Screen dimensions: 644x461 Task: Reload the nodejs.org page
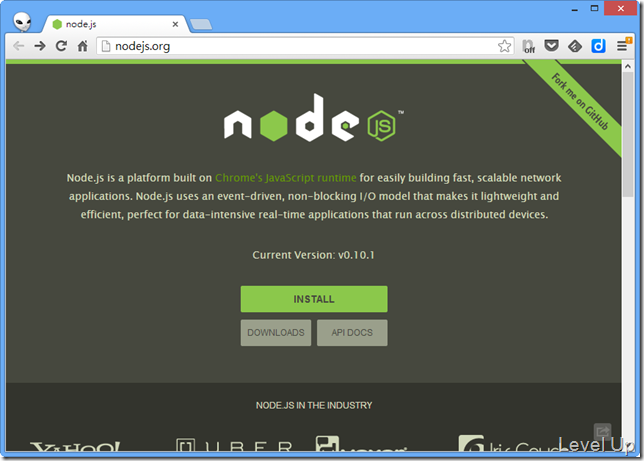tap(61, 46)
